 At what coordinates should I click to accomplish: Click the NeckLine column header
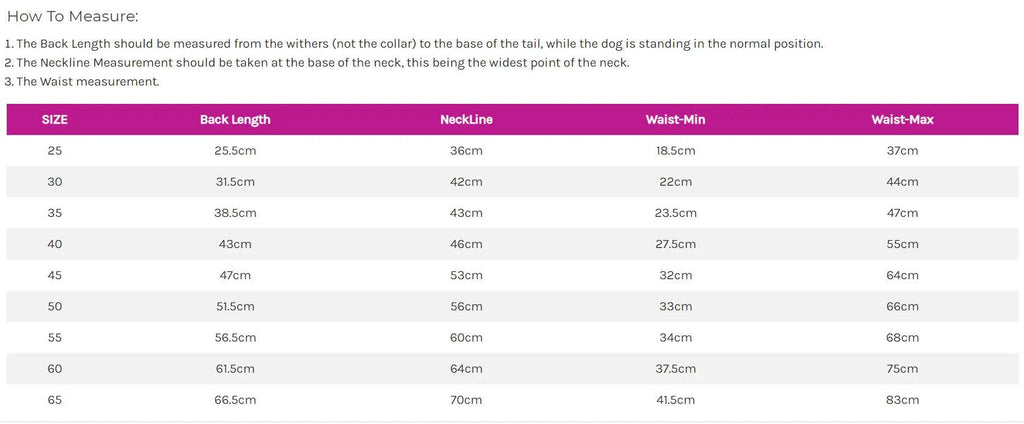(x=466, y=120)
